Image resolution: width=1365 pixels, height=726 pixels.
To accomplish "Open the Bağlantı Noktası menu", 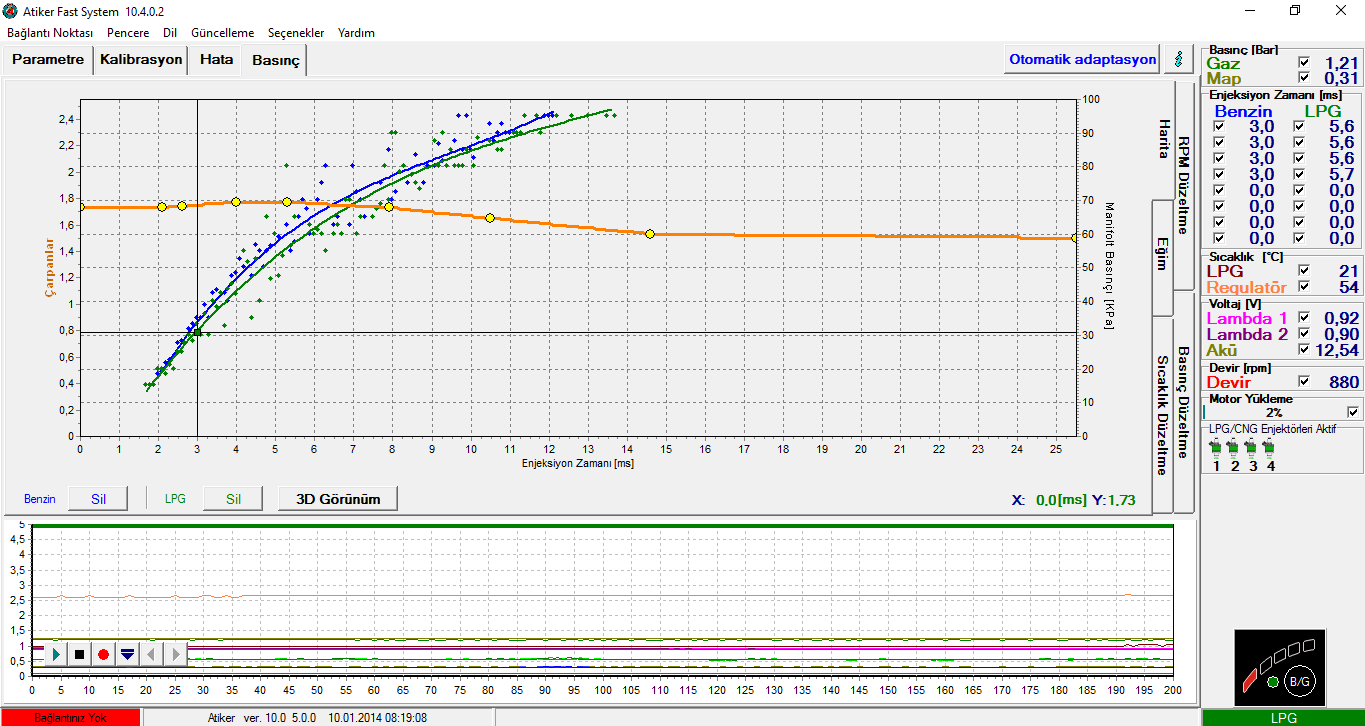I will [x=50, y=32].
